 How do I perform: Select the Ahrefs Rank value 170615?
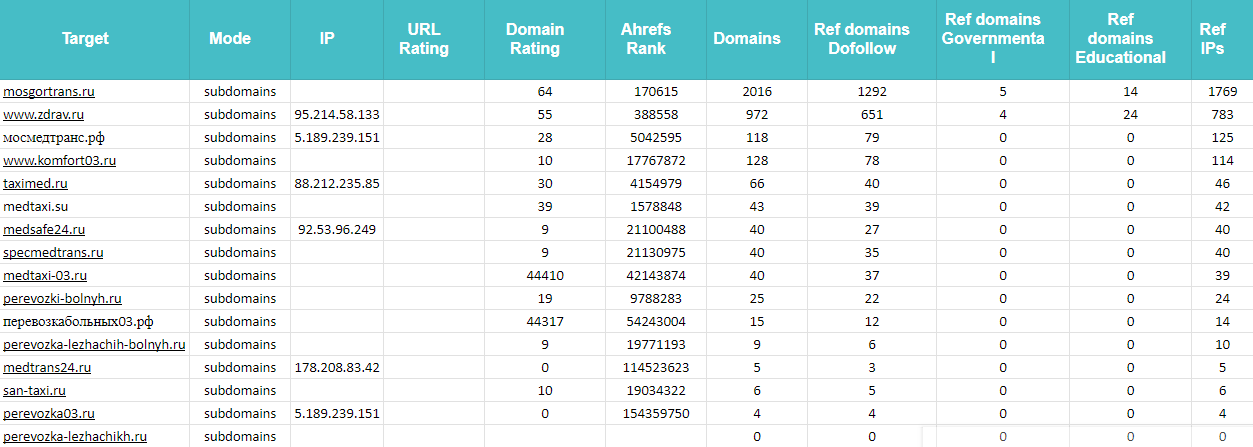(x=655, y=92)
